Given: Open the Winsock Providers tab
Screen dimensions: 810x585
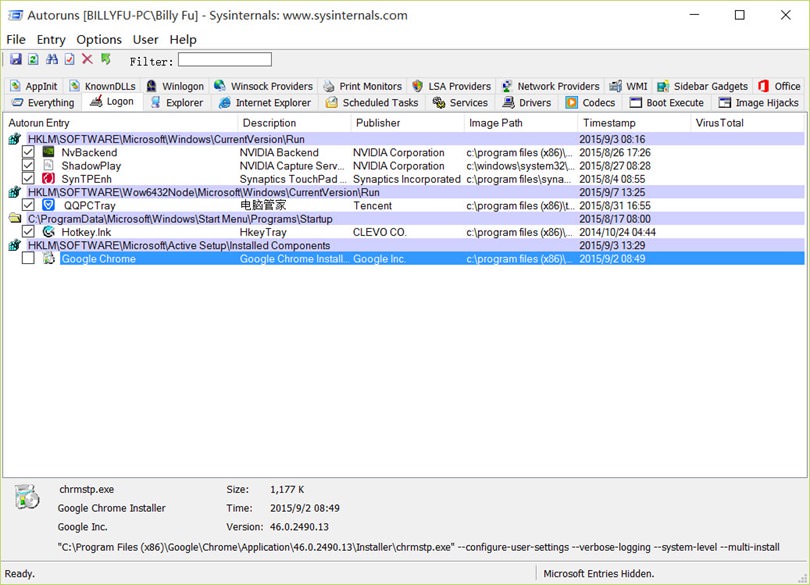Looking at the screenshot, I should point(263,86).
